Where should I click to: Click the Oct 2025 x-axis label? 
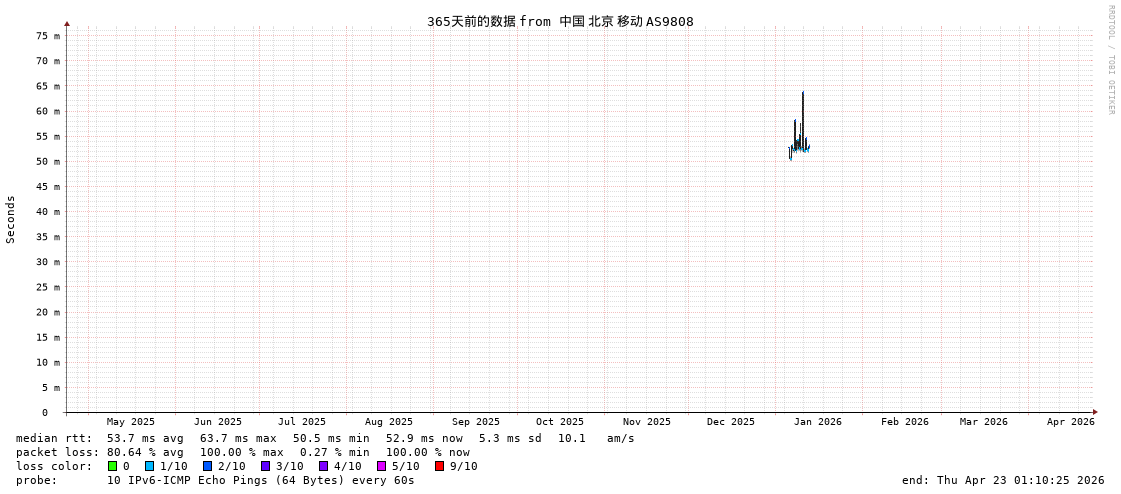[x=559, y=422]
